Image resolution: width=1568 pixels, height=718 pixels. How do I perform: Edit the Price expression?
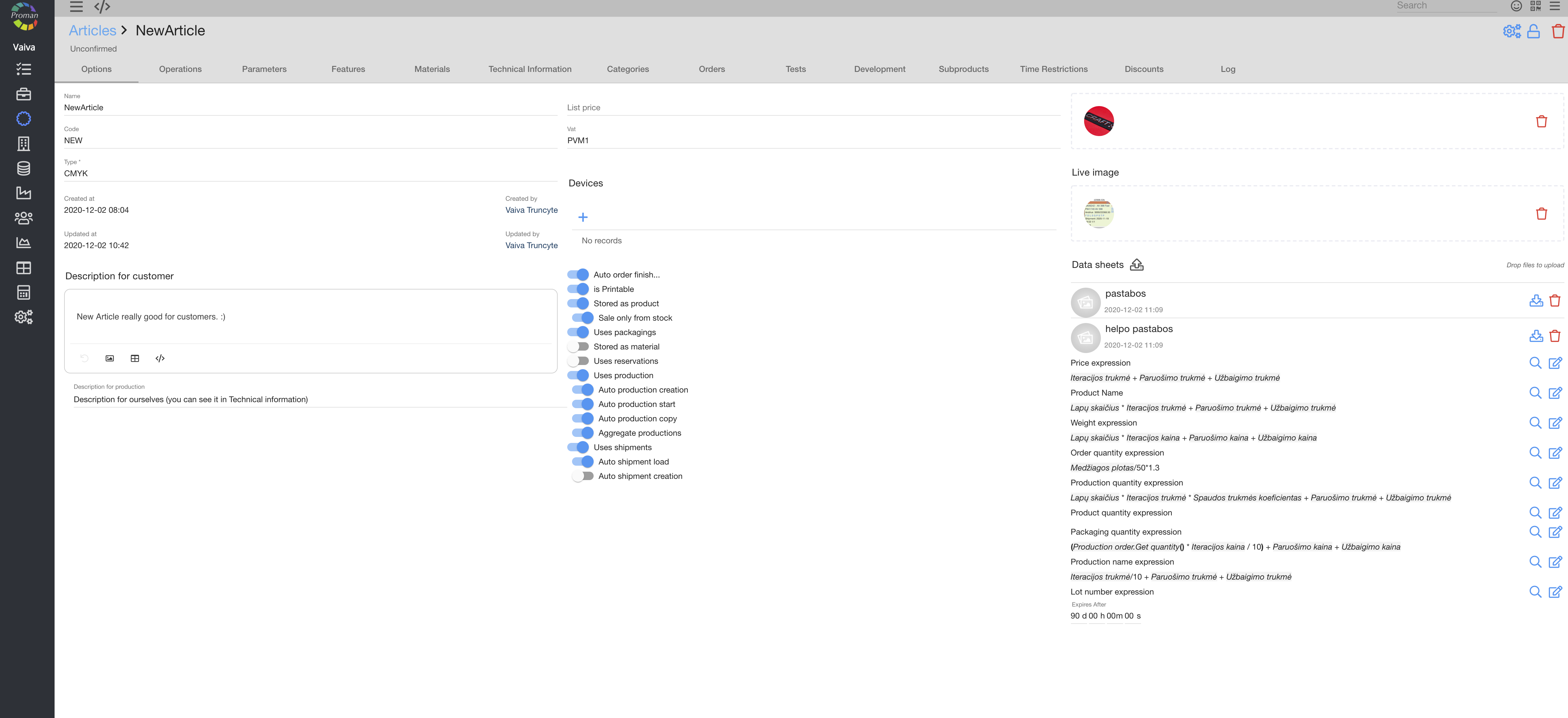click(x=1555, y=363)
